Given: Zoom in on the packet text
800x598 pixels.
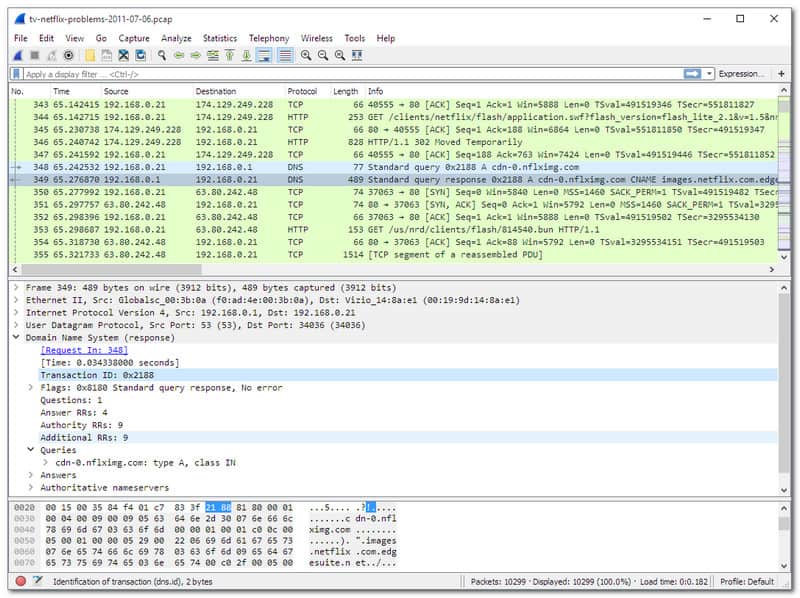Looking at the screenshot, I should 305,55.
